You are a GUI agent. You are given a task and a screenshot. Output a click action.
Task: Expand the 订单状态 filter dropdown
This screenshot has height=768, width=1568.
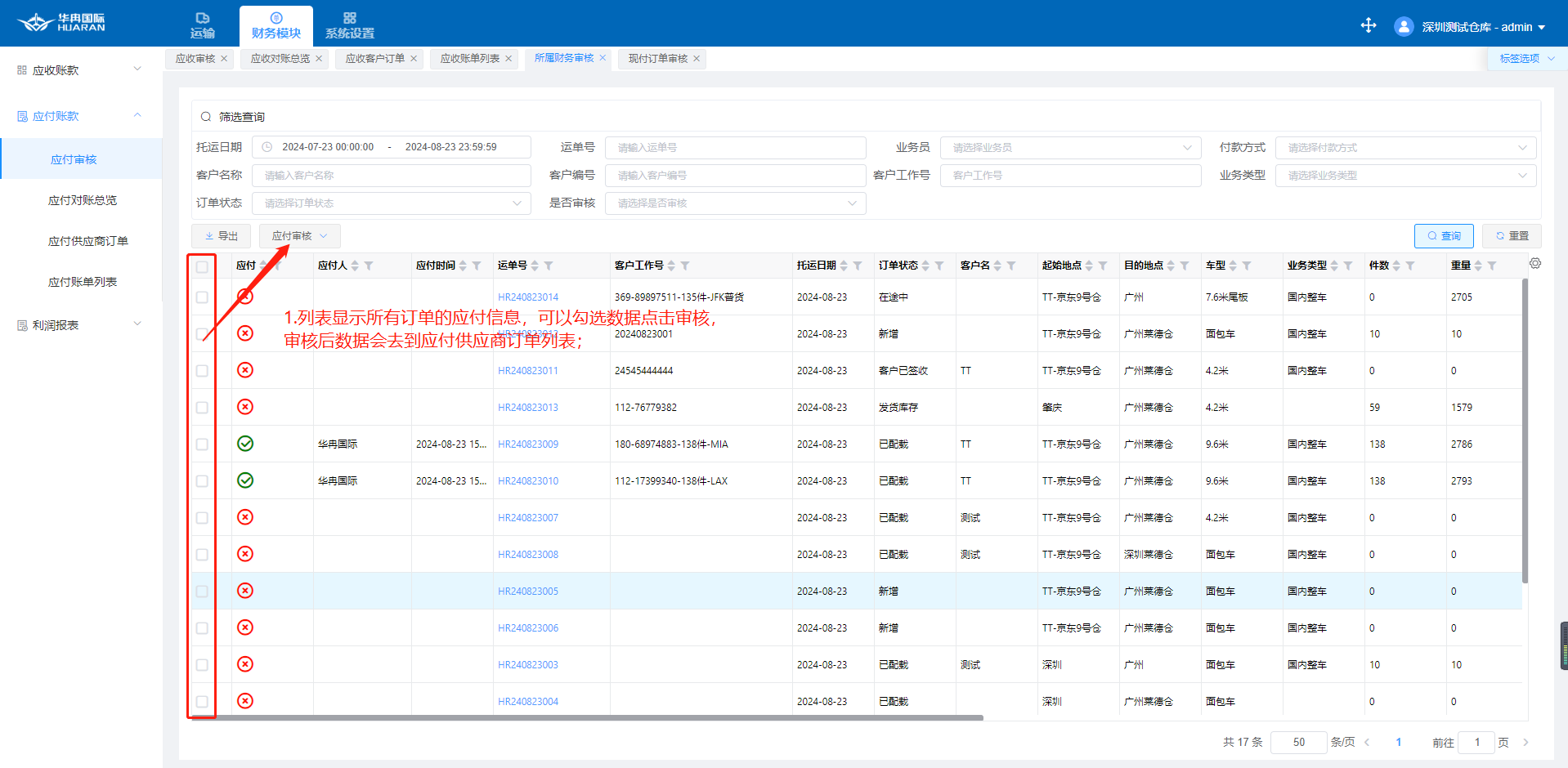pyautogui.click(x=391, y=203)
